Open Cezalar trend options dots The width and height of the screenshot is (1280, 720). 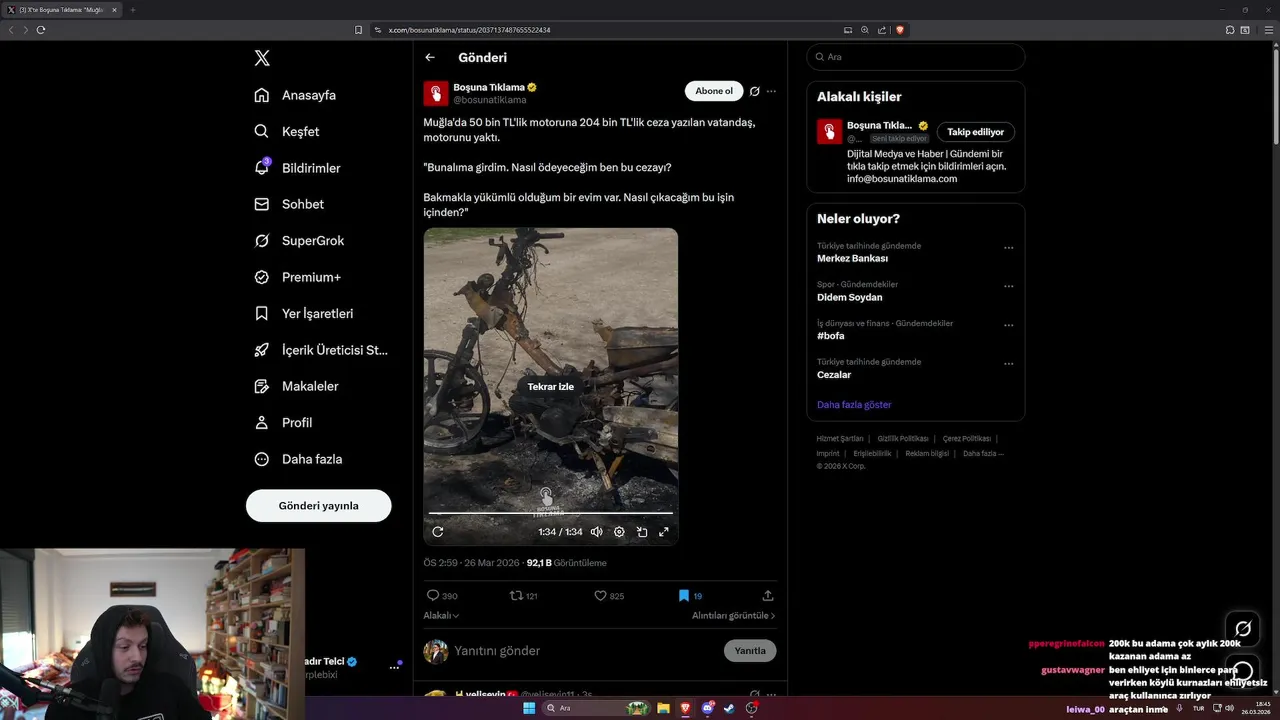[1008, 364]
